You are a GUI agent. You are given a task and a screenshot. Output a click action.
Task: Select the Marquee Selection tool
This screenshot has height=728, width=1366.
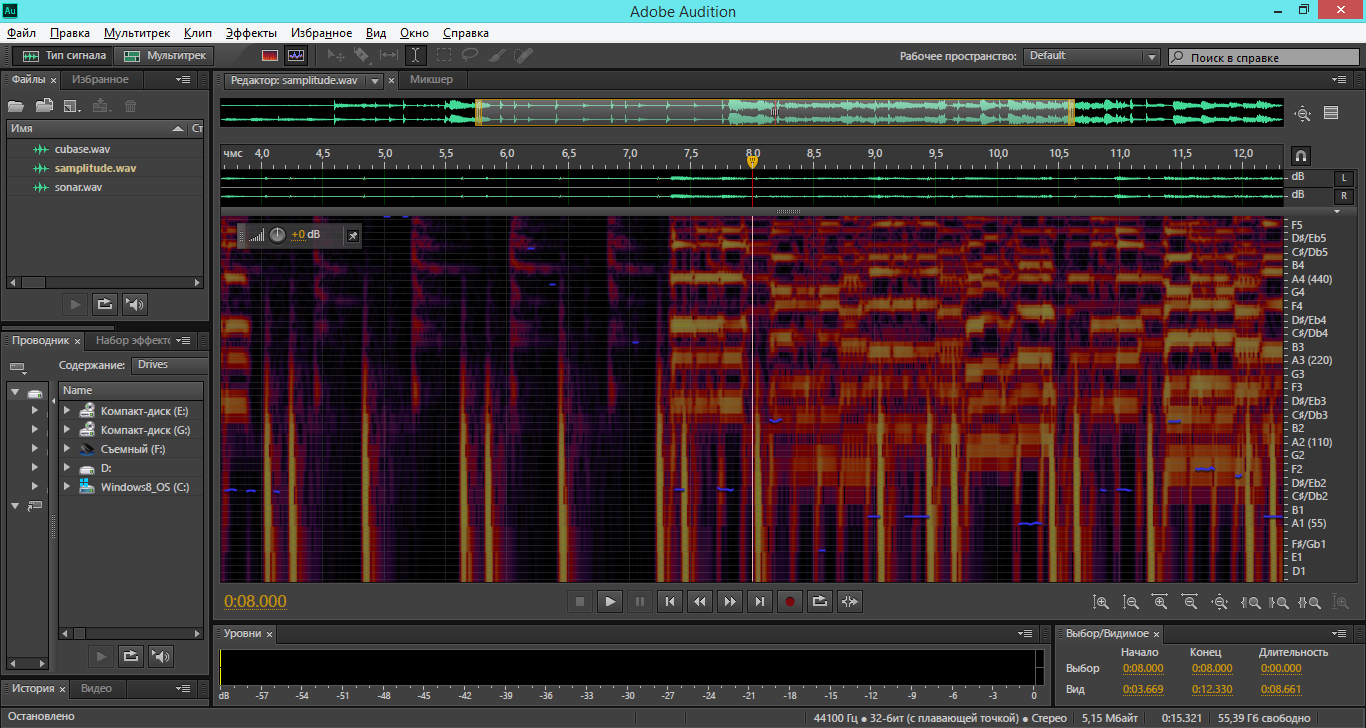[x=442, y=56]
